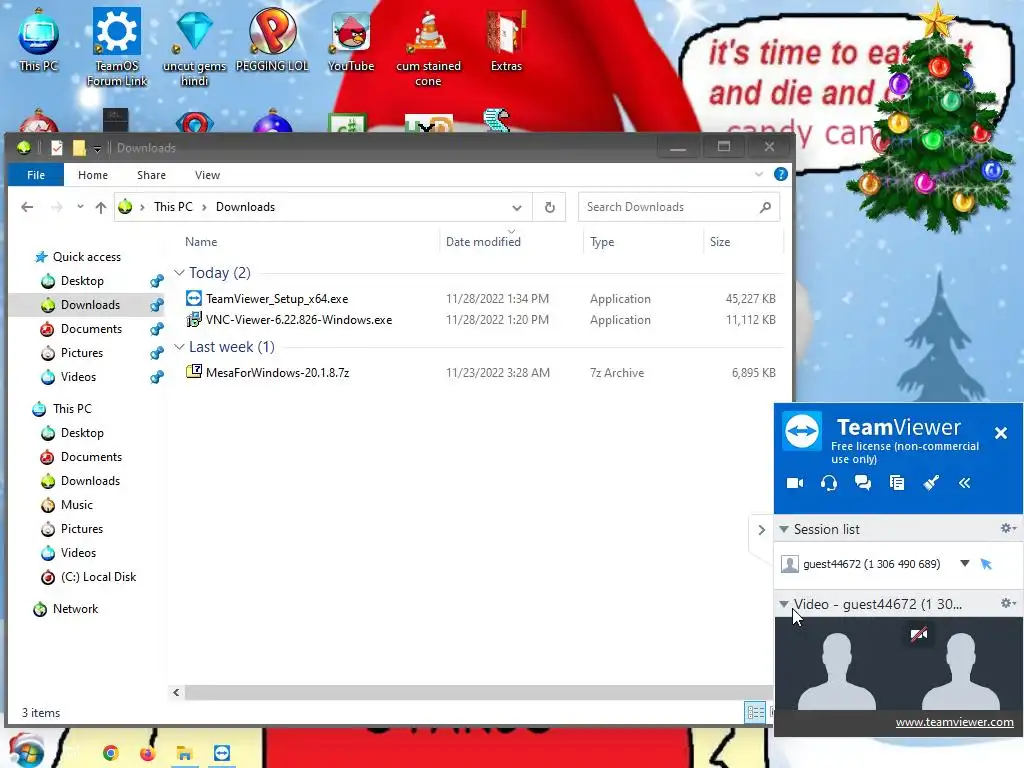Open the TeamViewer chat icon
Image resolution: width=1024 pixels, height=768 pixels.
(863, 483)
